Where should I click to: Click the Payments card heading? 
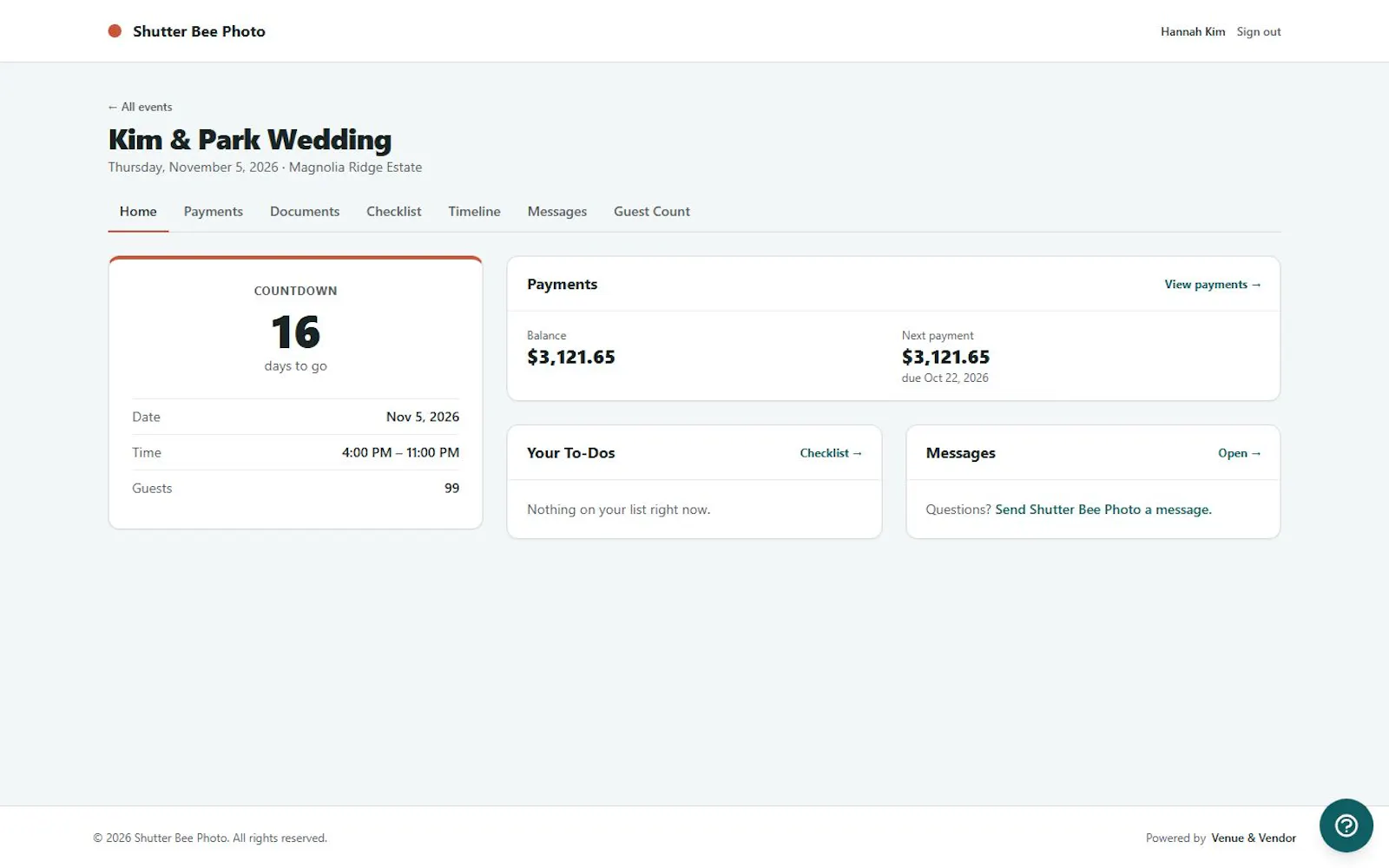(562, 284)
